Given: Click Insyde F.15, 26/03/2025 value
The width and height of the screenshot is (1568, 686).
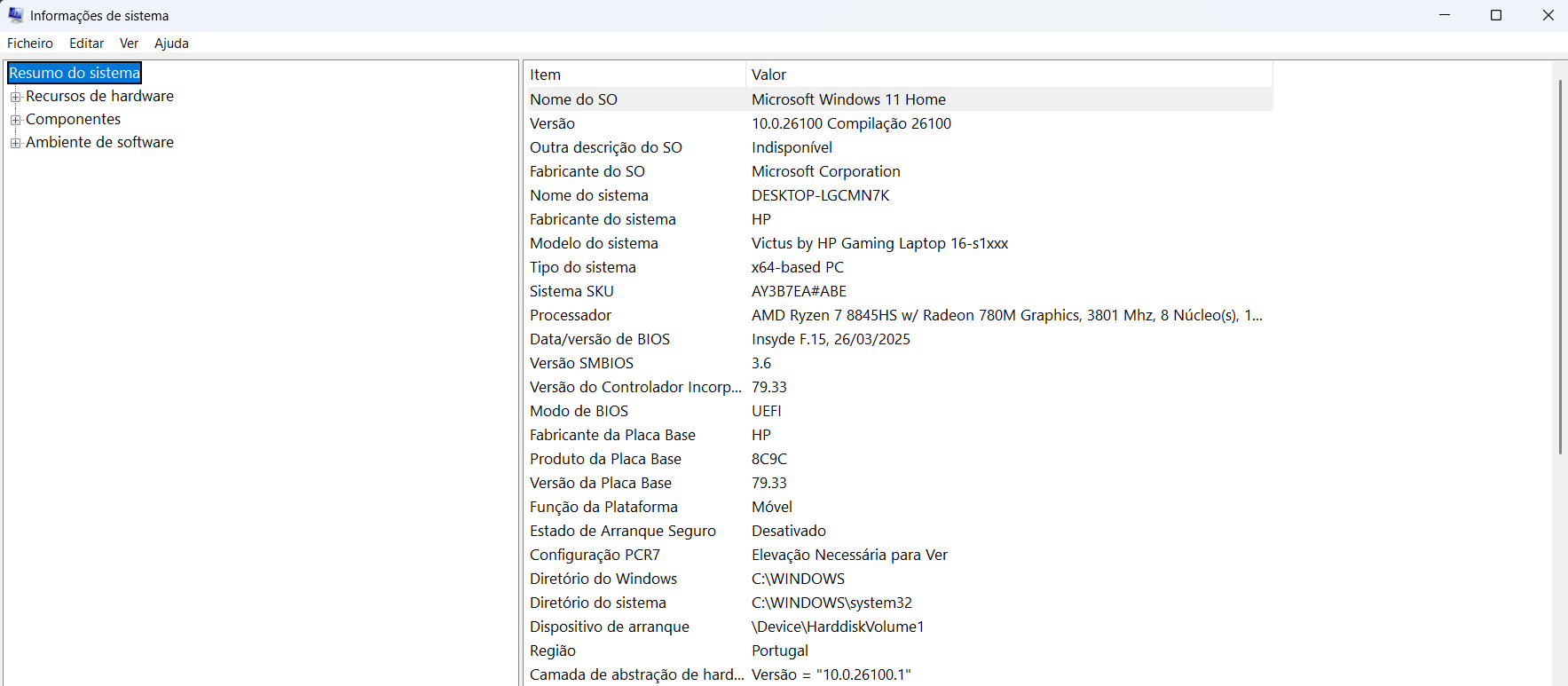Looking at the screenshot, I should tap(831, 339).
